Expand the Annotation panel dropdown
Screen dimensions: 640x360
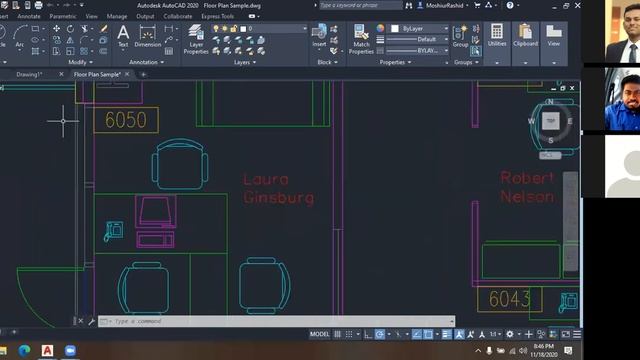point(147,62)
